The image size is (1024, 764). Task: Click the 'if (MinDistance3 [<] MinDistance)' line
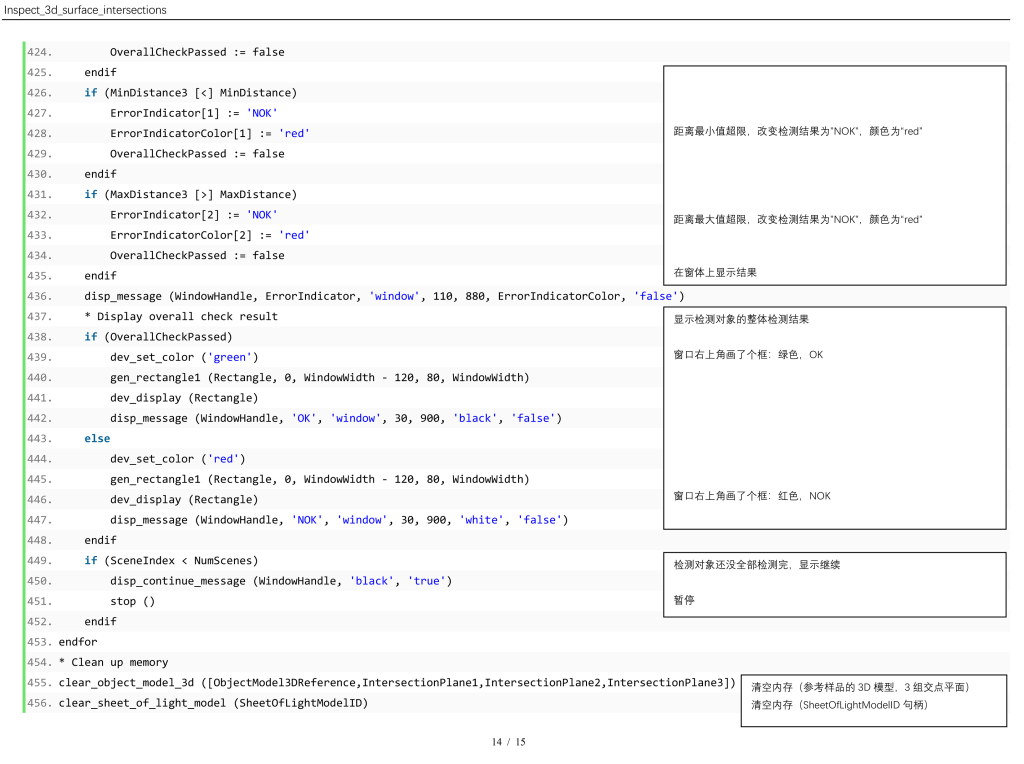[190, 92]
